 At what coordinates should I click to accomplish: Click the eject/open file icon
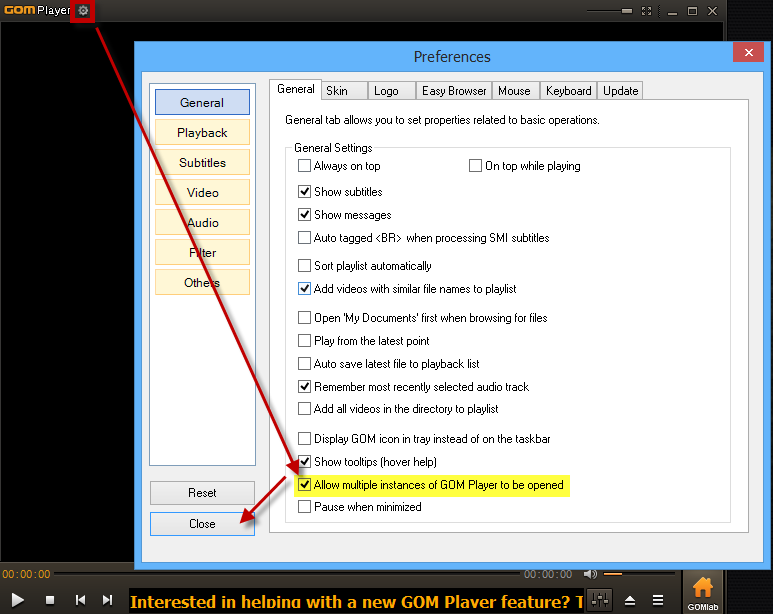(630, 600)
